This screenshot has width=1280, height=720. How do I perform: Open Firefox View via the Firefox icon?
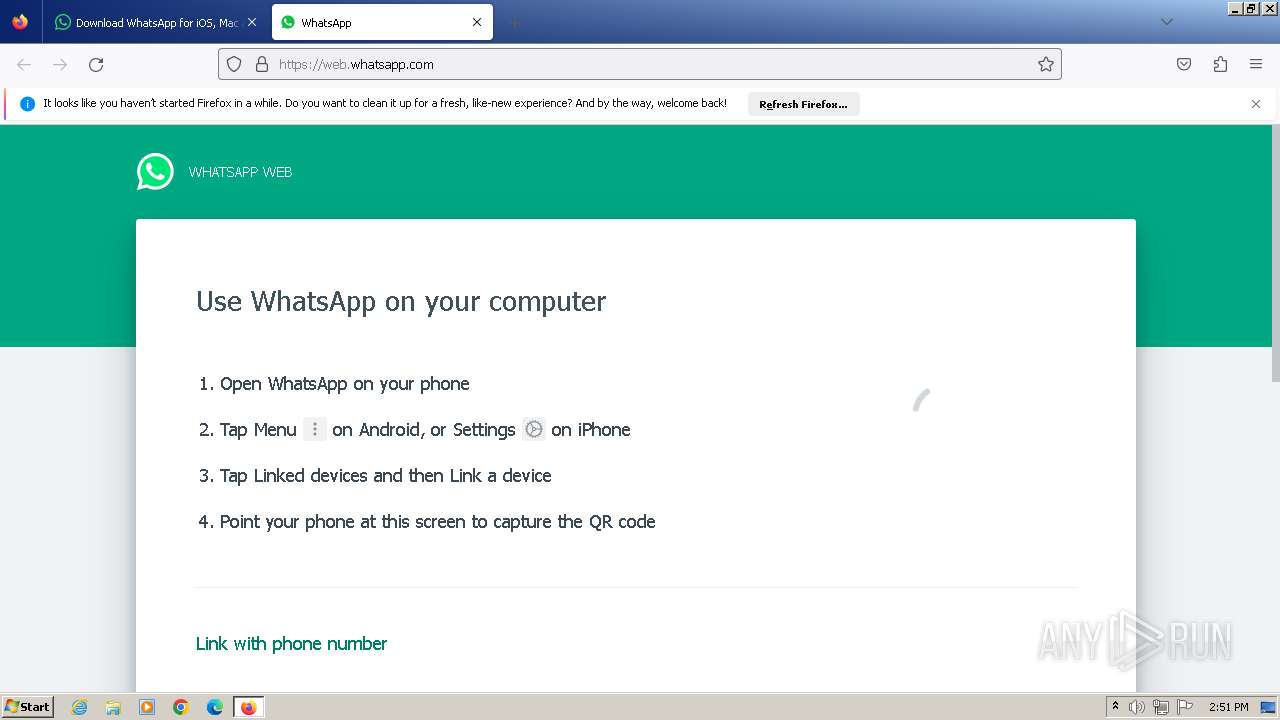[x=20, y=22]
